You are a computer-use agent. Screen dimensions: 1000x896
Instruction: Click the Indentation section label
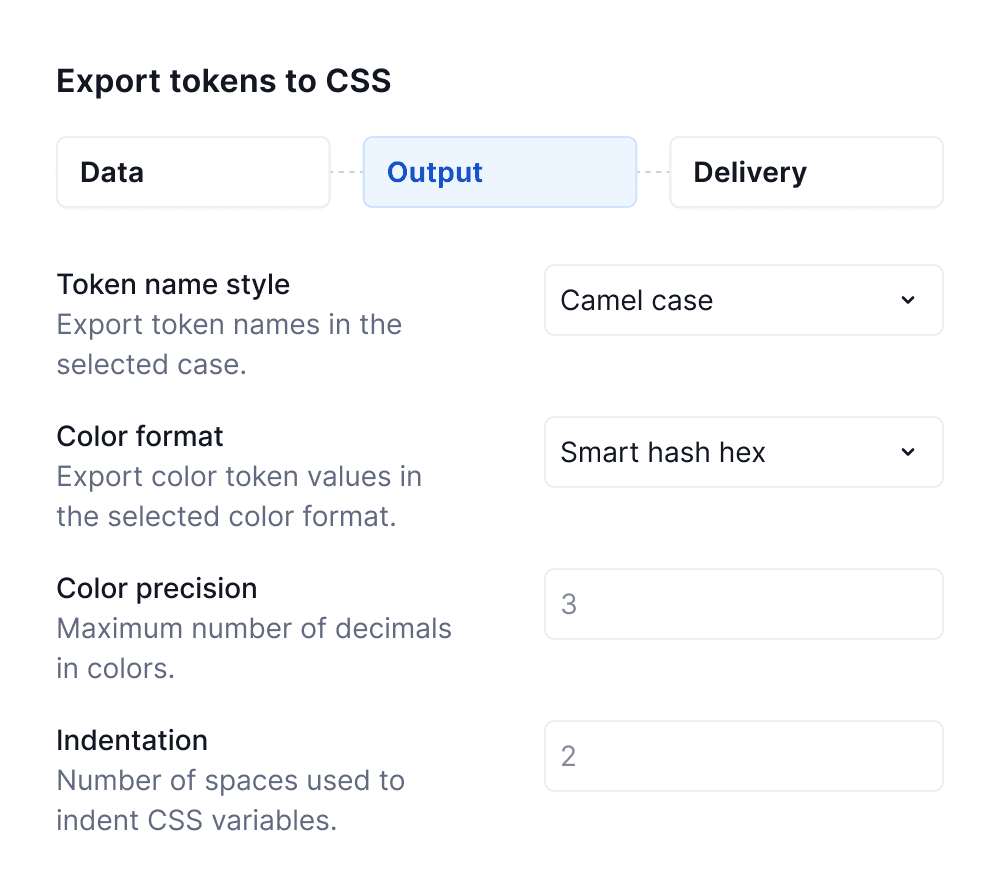click(131, 740)
